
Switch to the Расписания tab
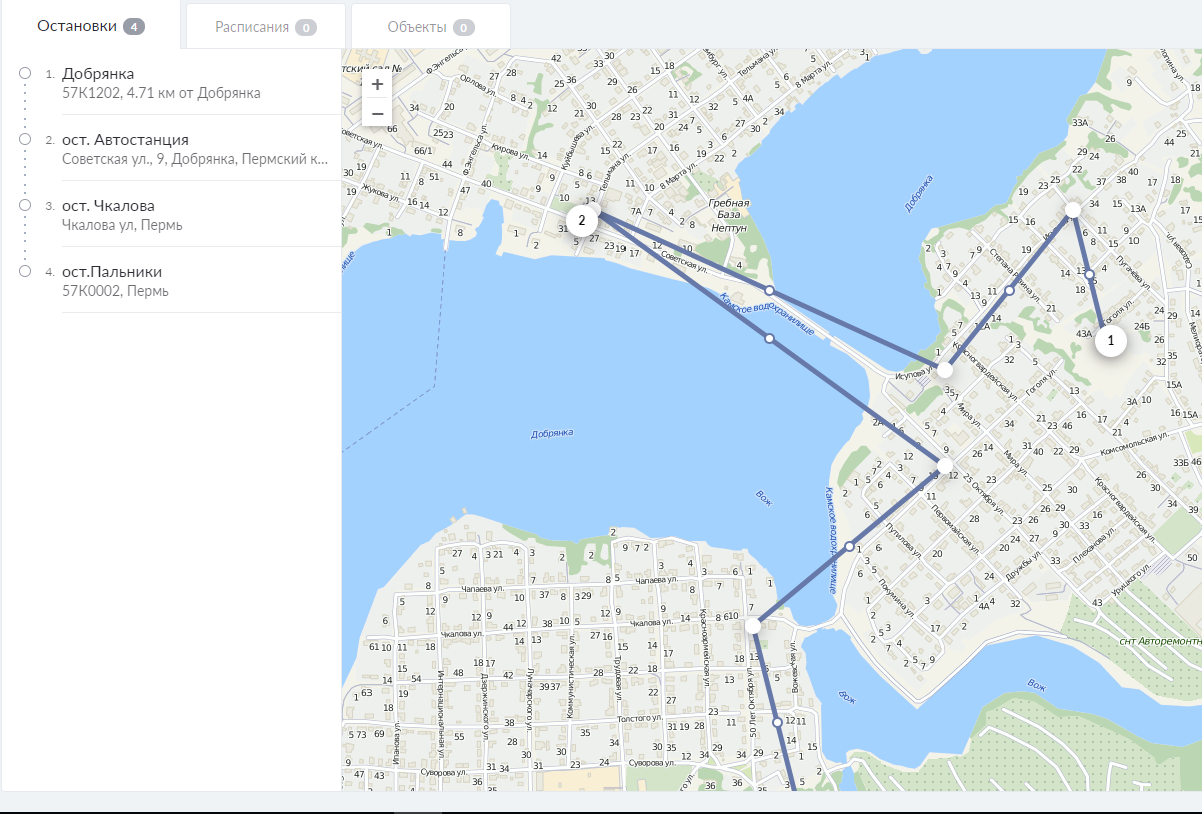point(252,27)
